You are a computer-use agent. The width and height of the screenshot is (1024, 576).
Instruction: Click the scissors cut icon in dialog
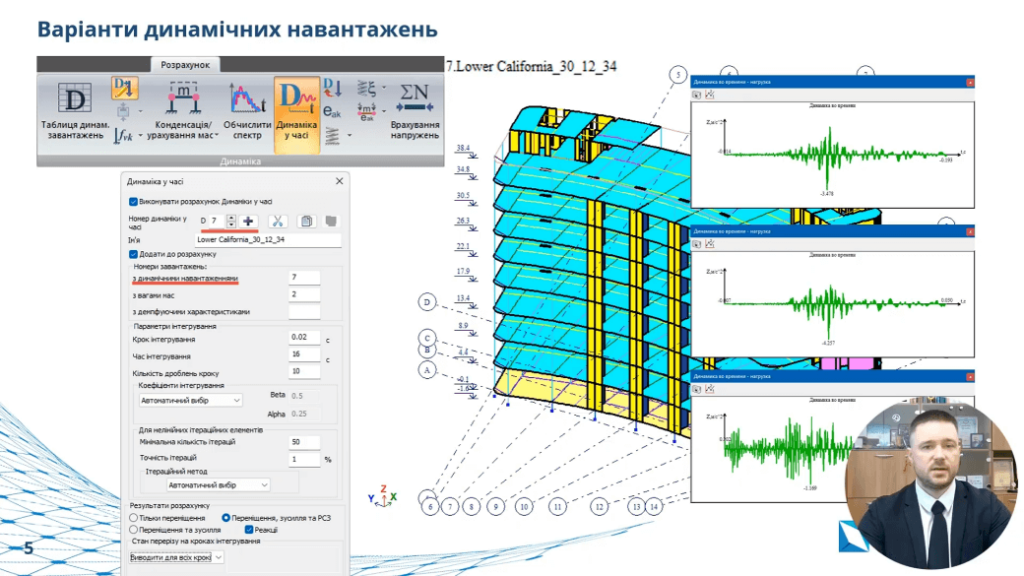278,221
